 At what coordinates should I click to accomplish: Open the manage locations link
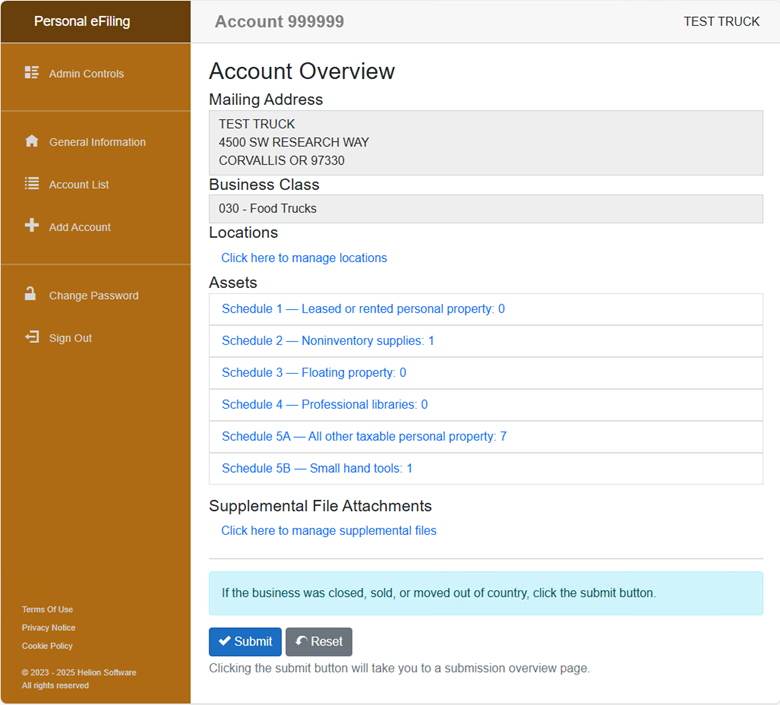coord(304,258)
